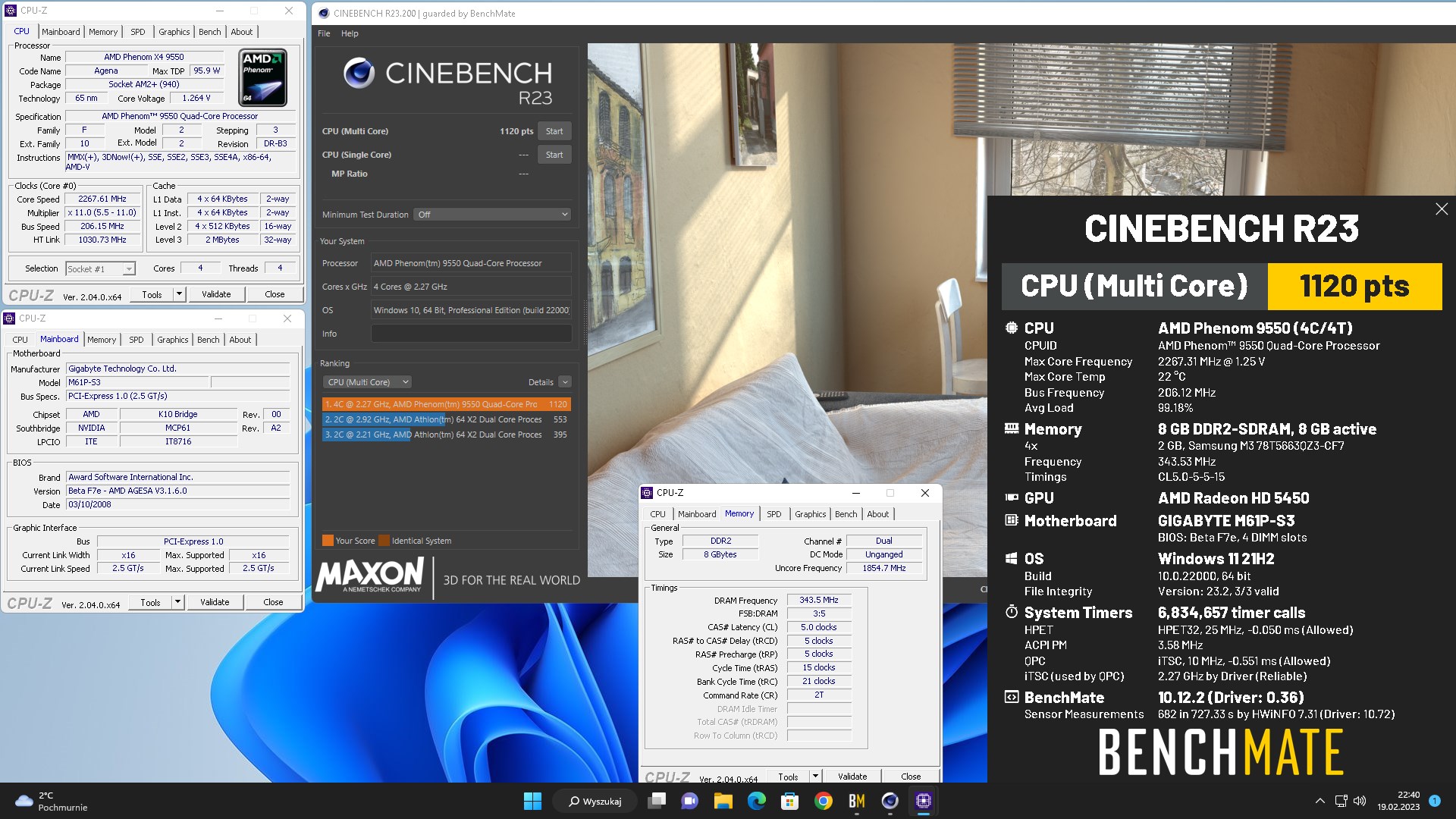Open About tab in Memory CPU-Z window

click(x=878, y=514)
